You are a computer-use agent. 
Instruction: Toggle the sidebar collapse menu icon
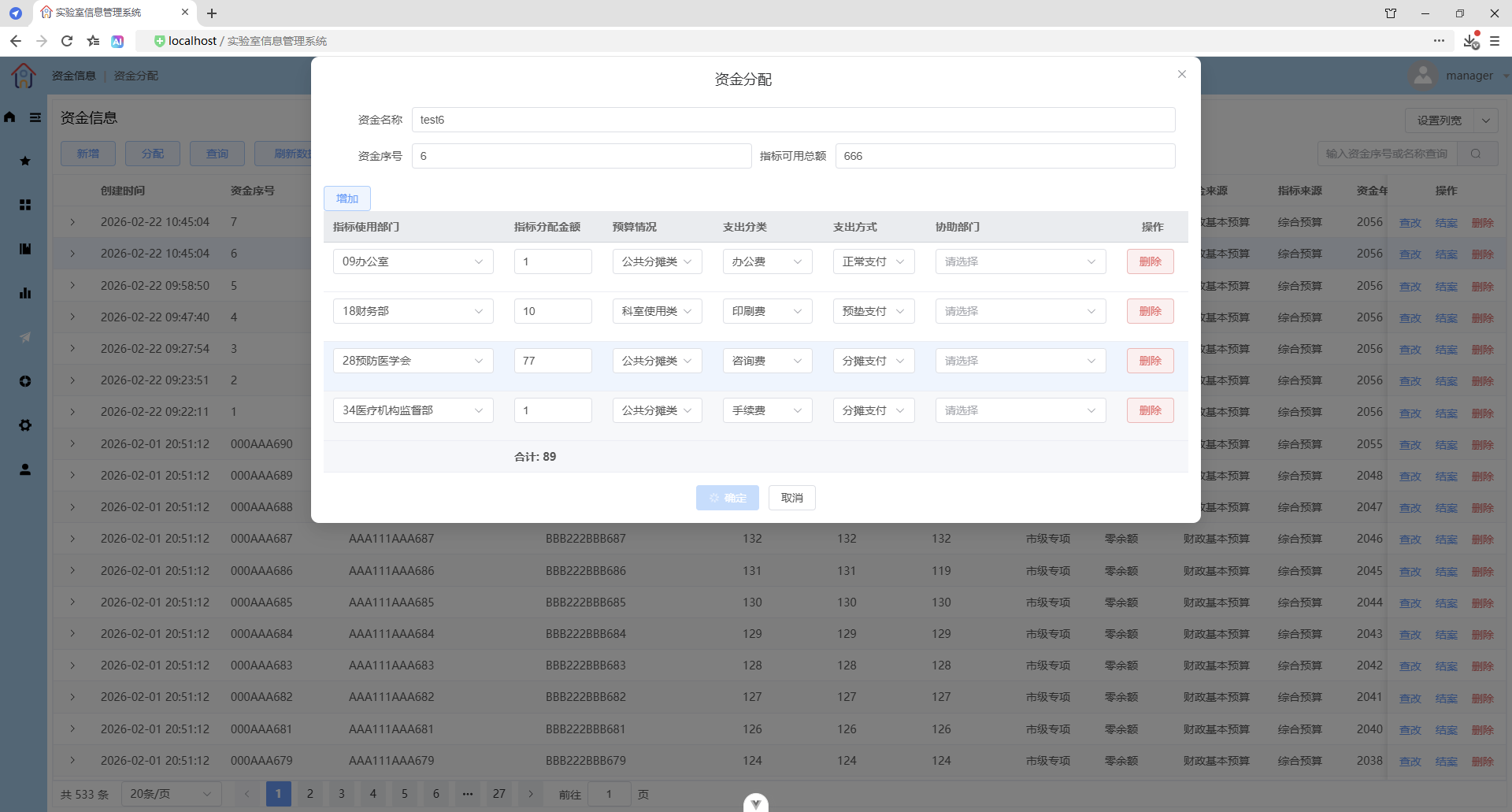pos(35,117)
